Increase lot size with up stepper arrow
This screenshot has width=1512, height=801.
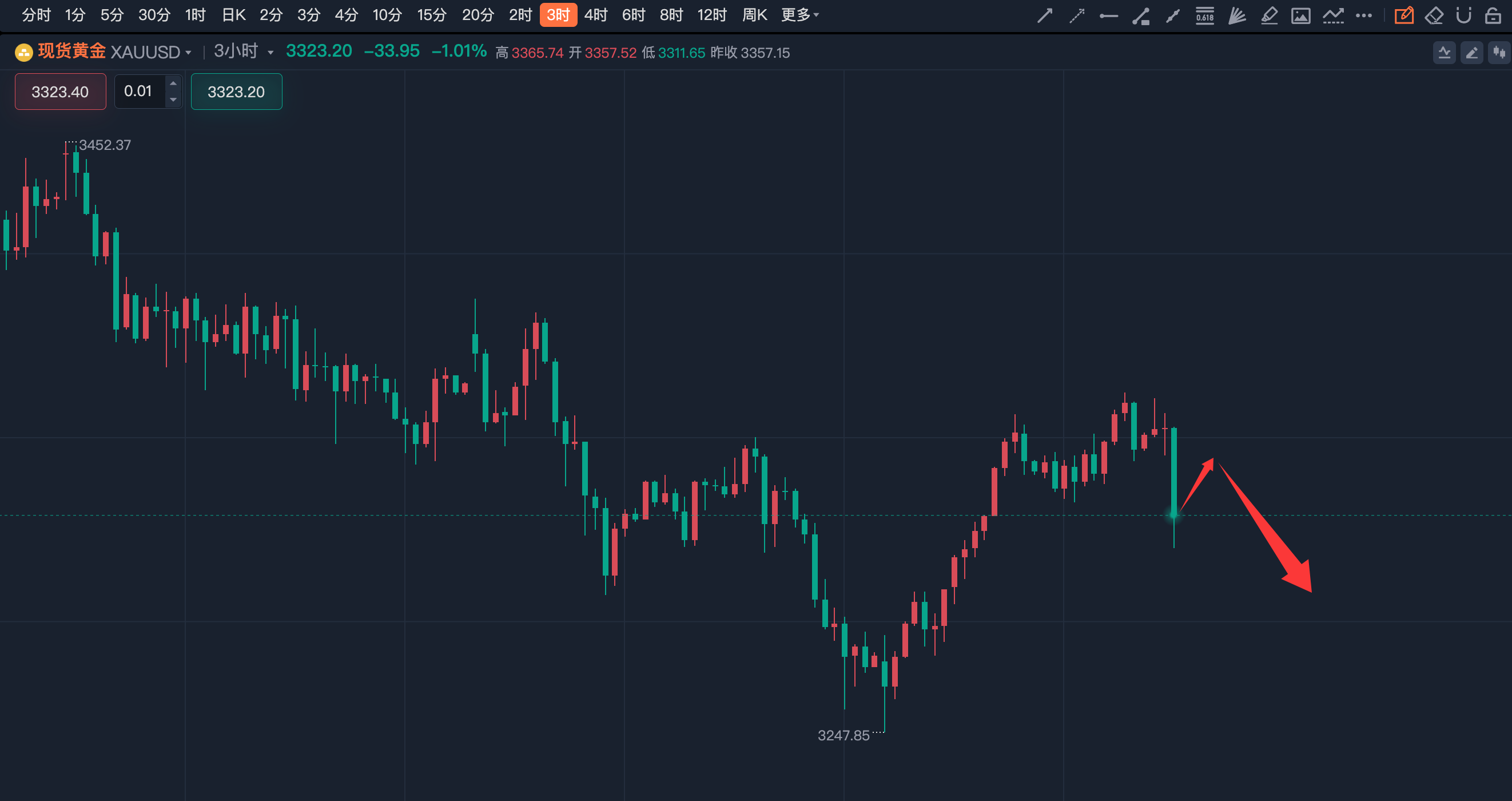(x=173, y=84)
